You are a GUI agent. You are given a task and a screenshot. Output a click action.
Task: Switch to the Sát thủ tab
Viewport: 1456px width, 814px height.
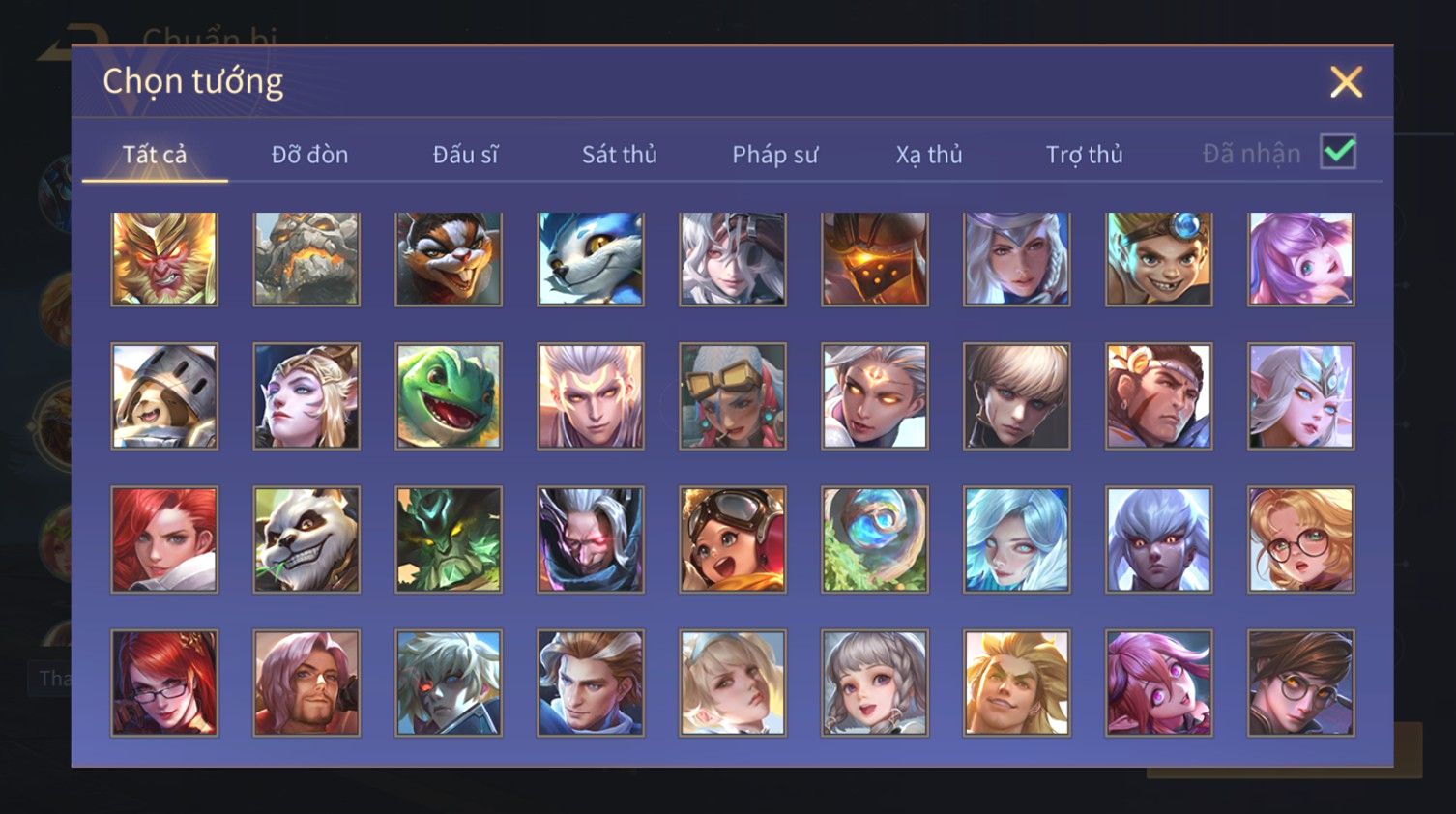point(620,155)
